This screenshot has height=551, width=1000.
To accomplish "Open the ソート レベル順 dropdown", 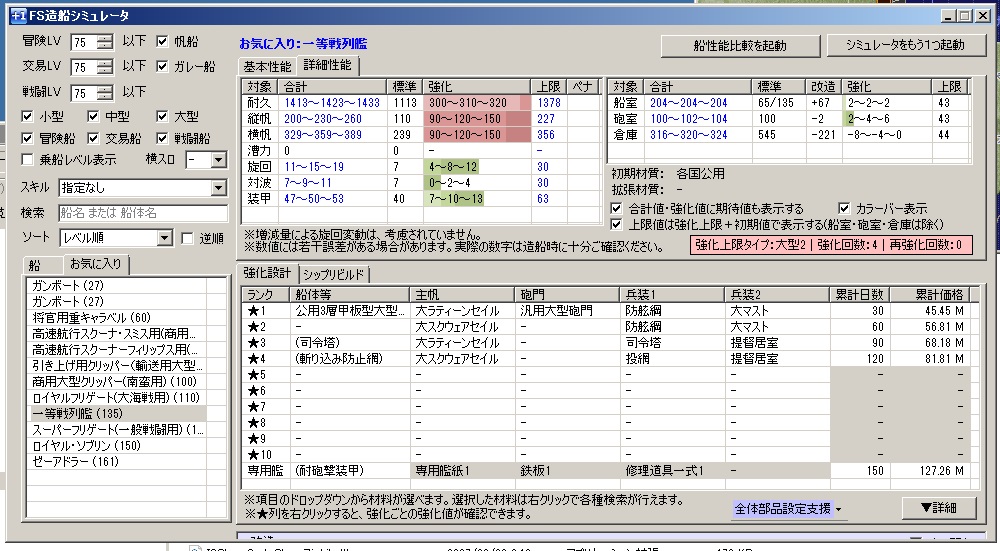I will point(165,239).
